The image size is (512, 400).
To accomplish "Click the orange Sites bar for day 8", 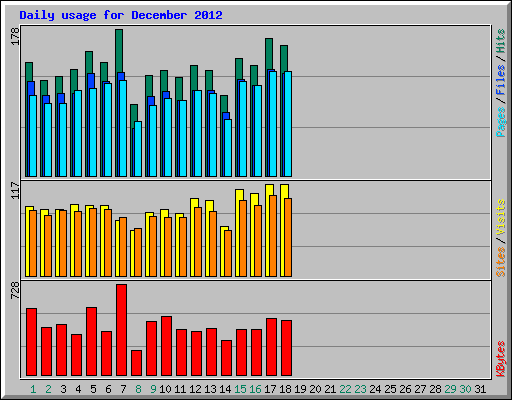I will pos(138,252).
